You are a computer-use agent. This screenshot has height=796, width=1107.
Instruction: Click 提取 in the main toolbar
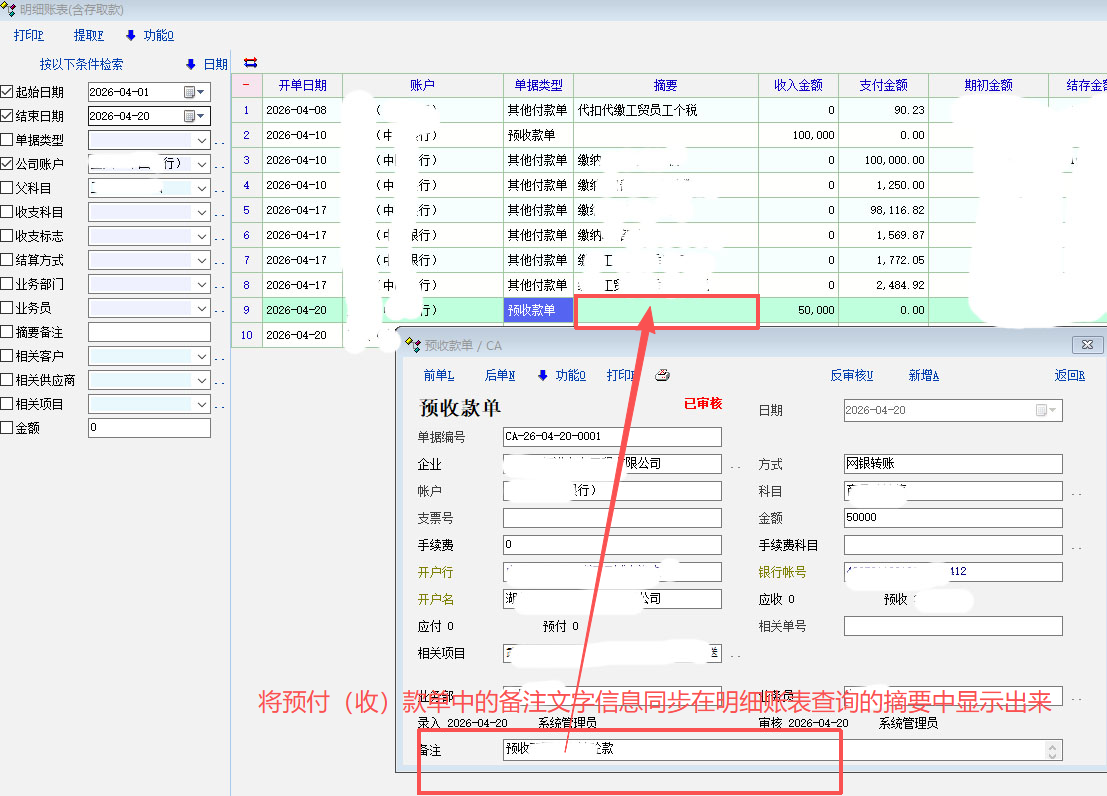[88, 35]
